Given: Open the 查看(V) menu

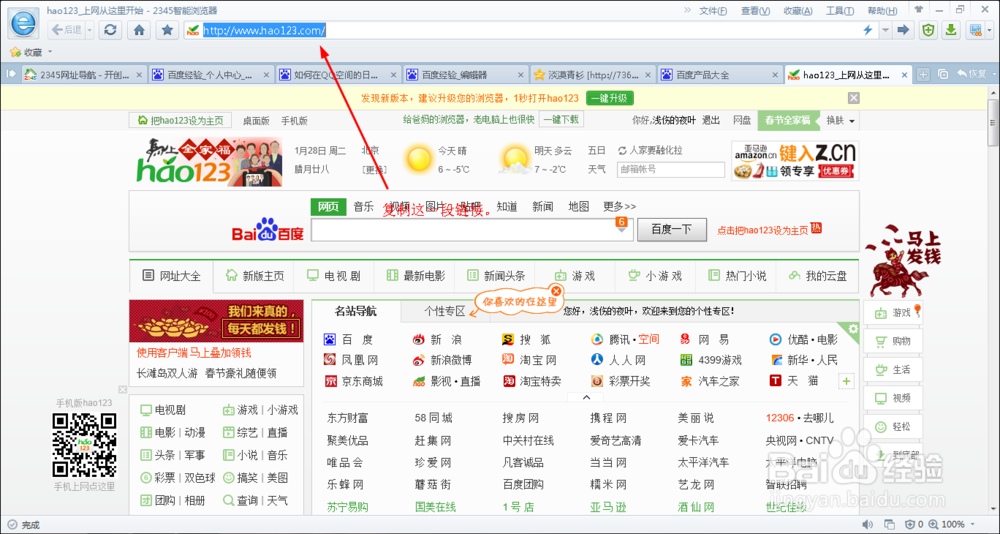Looking at the screenshot, I should coord(755,11).
